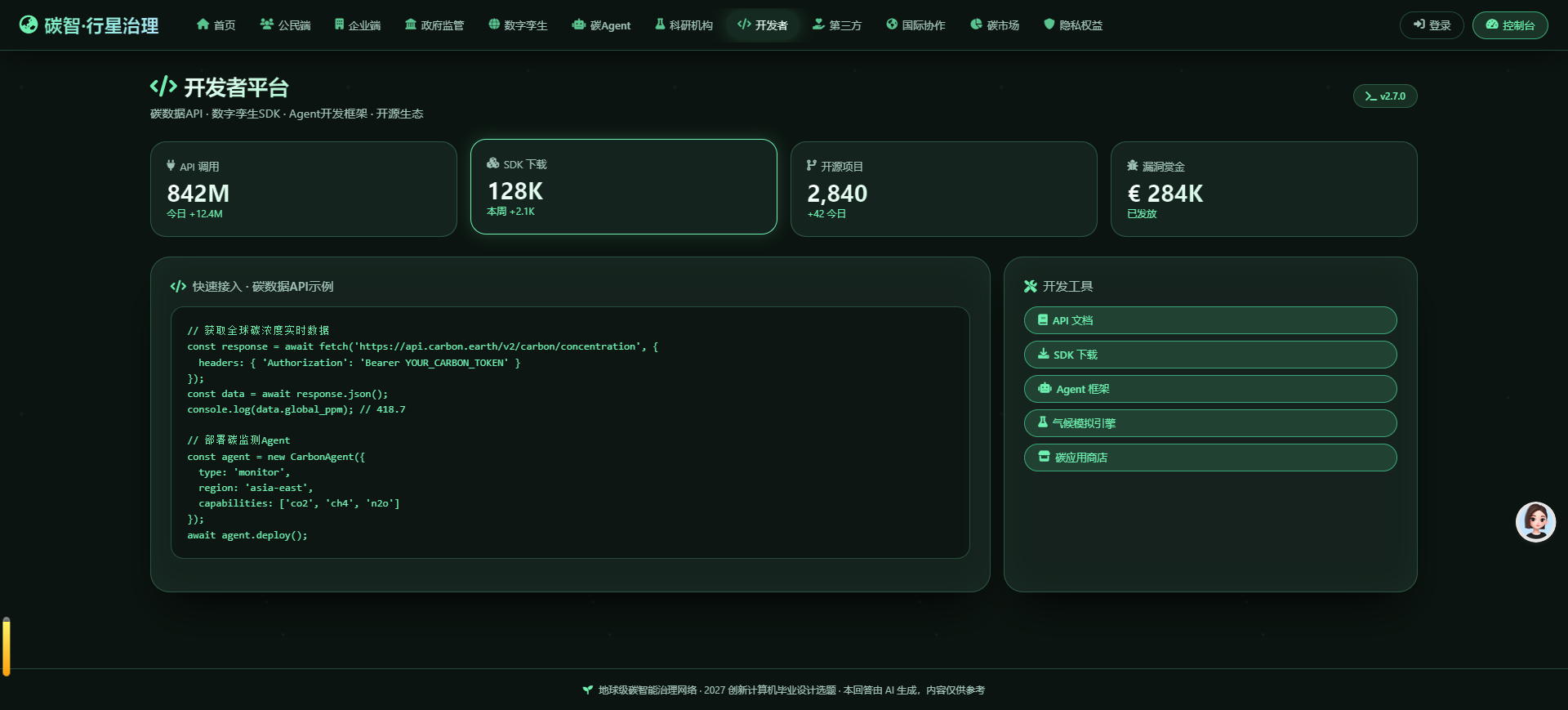
Task: Open the 首页 home tab
Action: tap(216, 25)
